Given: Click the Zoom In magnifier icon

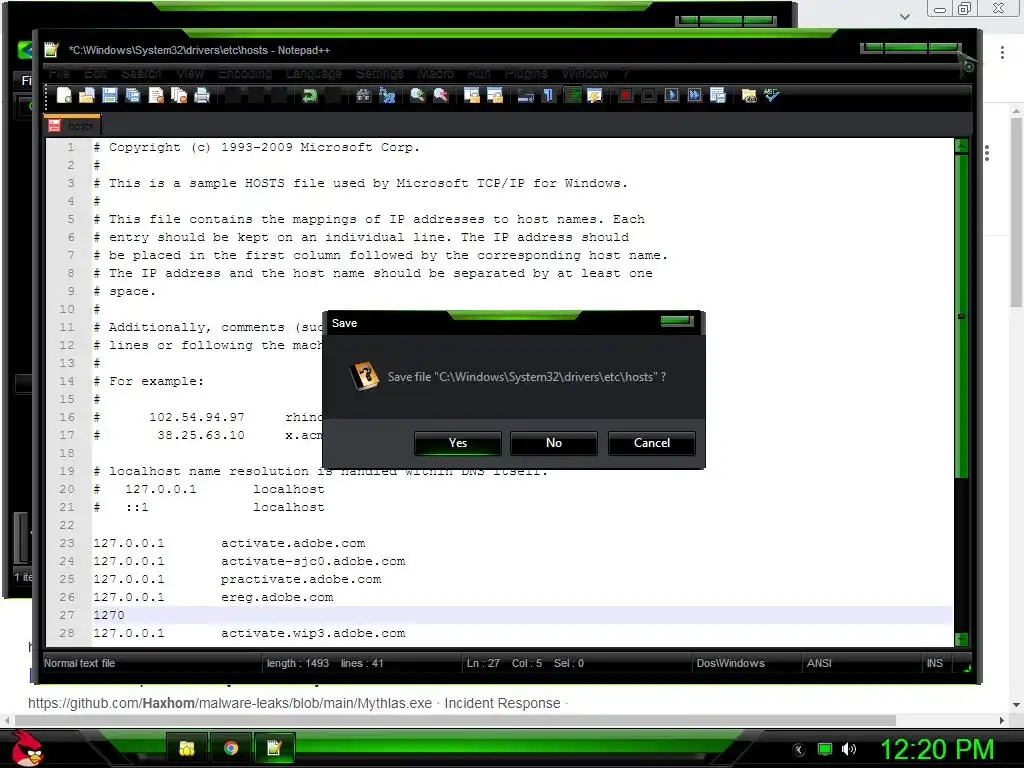Looking at the screenshot, I should [x=417, y=95].
